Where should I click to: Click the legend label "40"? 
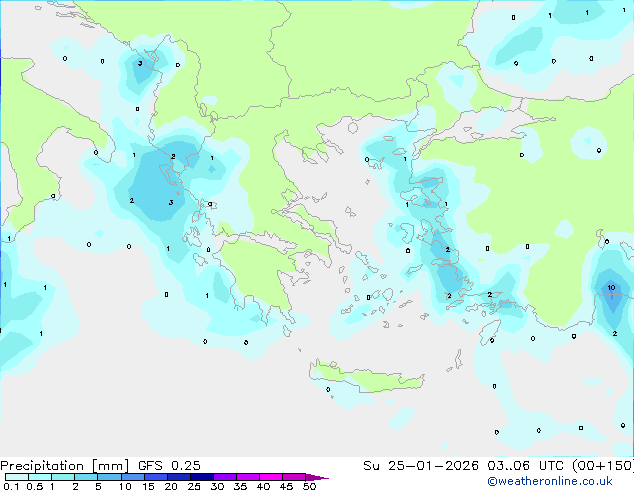coord(264,486)
